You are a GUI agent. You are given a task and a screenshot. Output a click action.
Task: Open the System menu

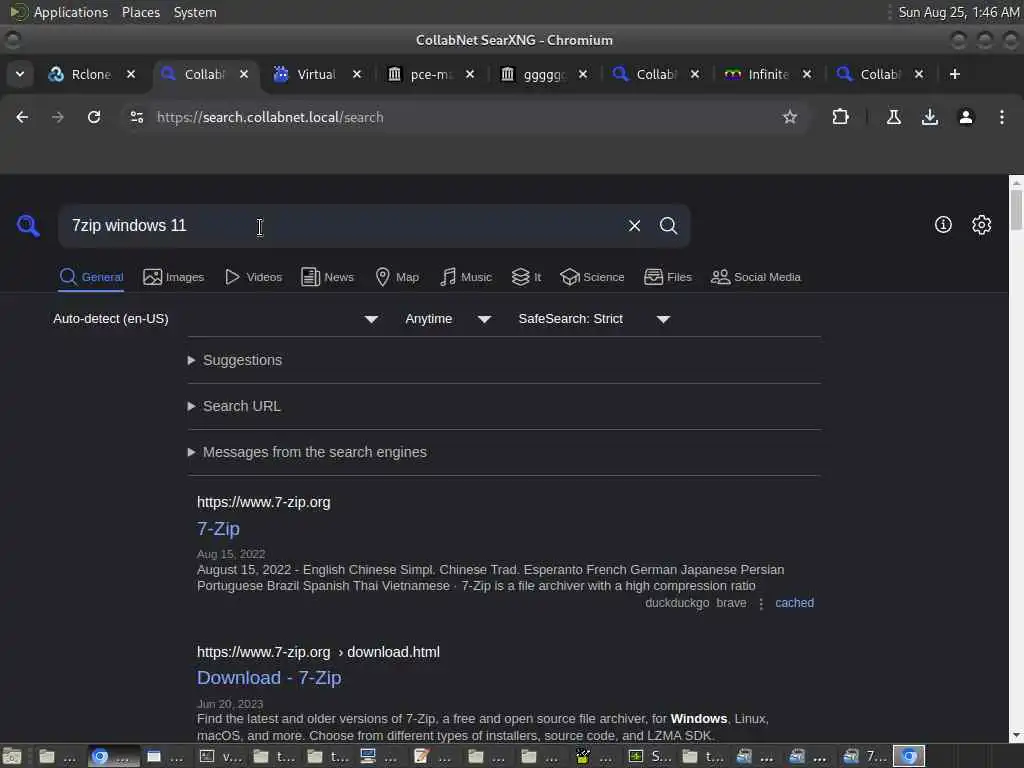point(195,12)
